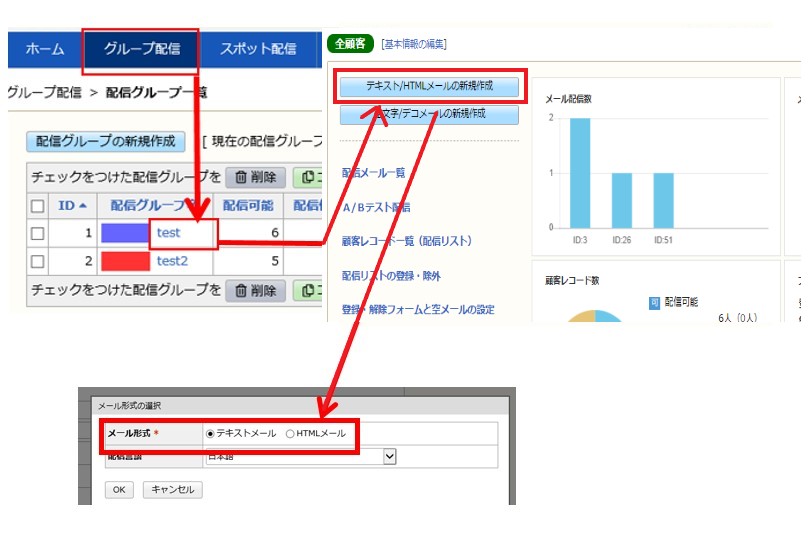Check the checkbox for the test group row

coord(37,234)
